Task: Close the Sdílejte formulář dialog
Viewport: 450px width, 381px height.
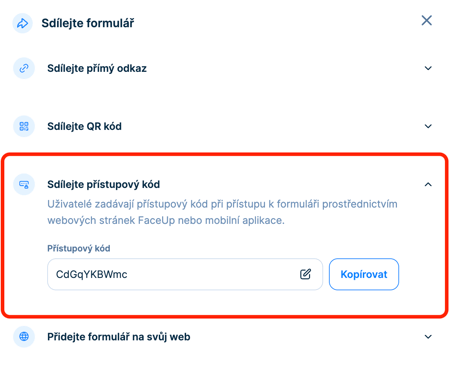Action: coord(427,20)
